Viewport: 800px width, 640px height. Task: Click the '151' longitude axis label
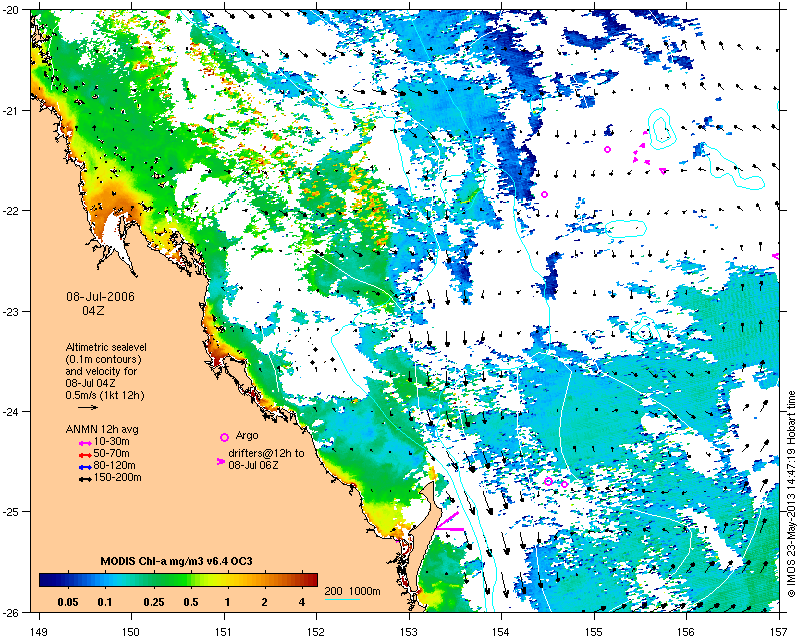224,632
